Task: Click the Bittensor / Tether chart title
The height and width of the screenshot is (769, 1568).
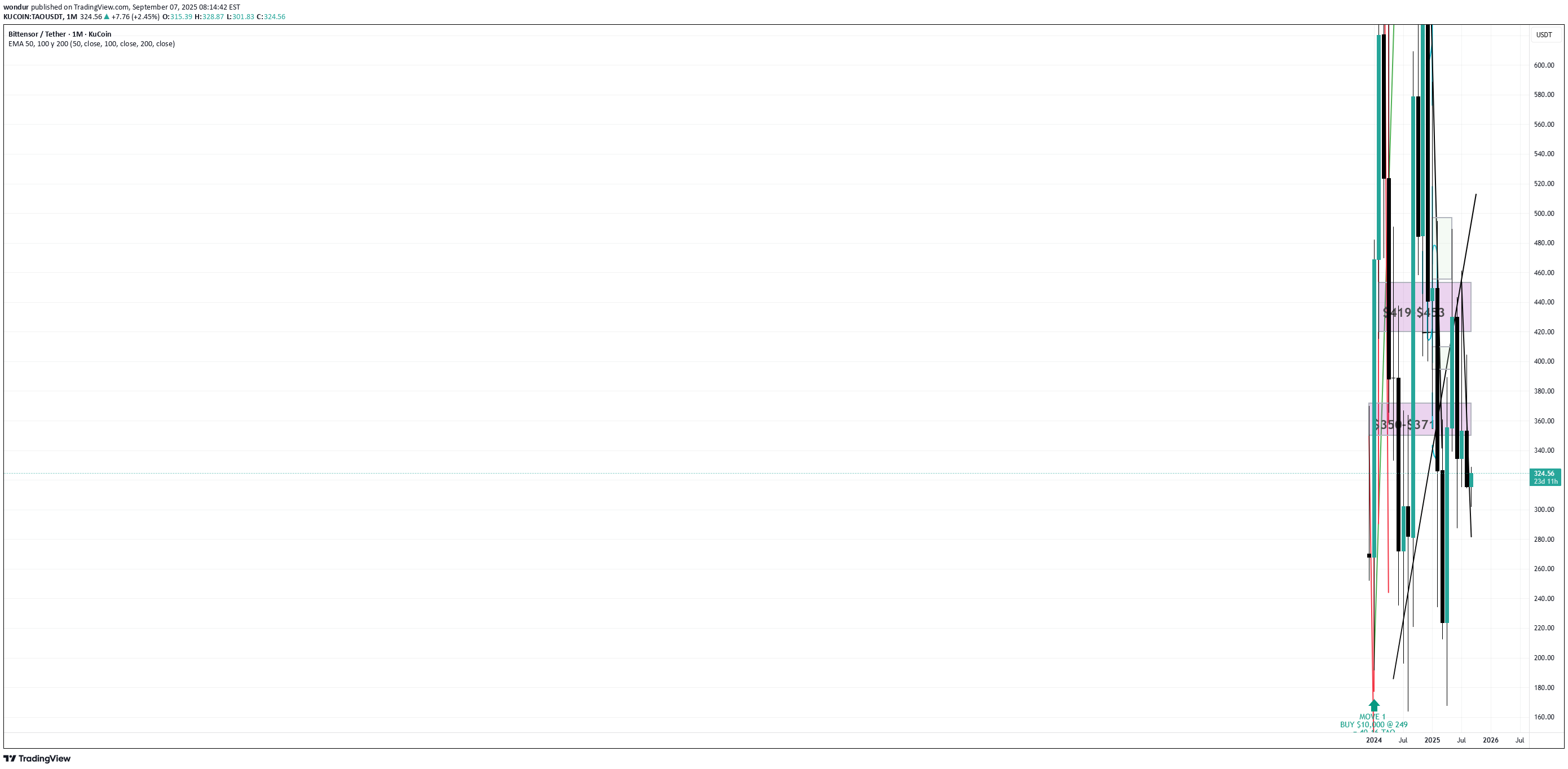Action: coord(60,34)
